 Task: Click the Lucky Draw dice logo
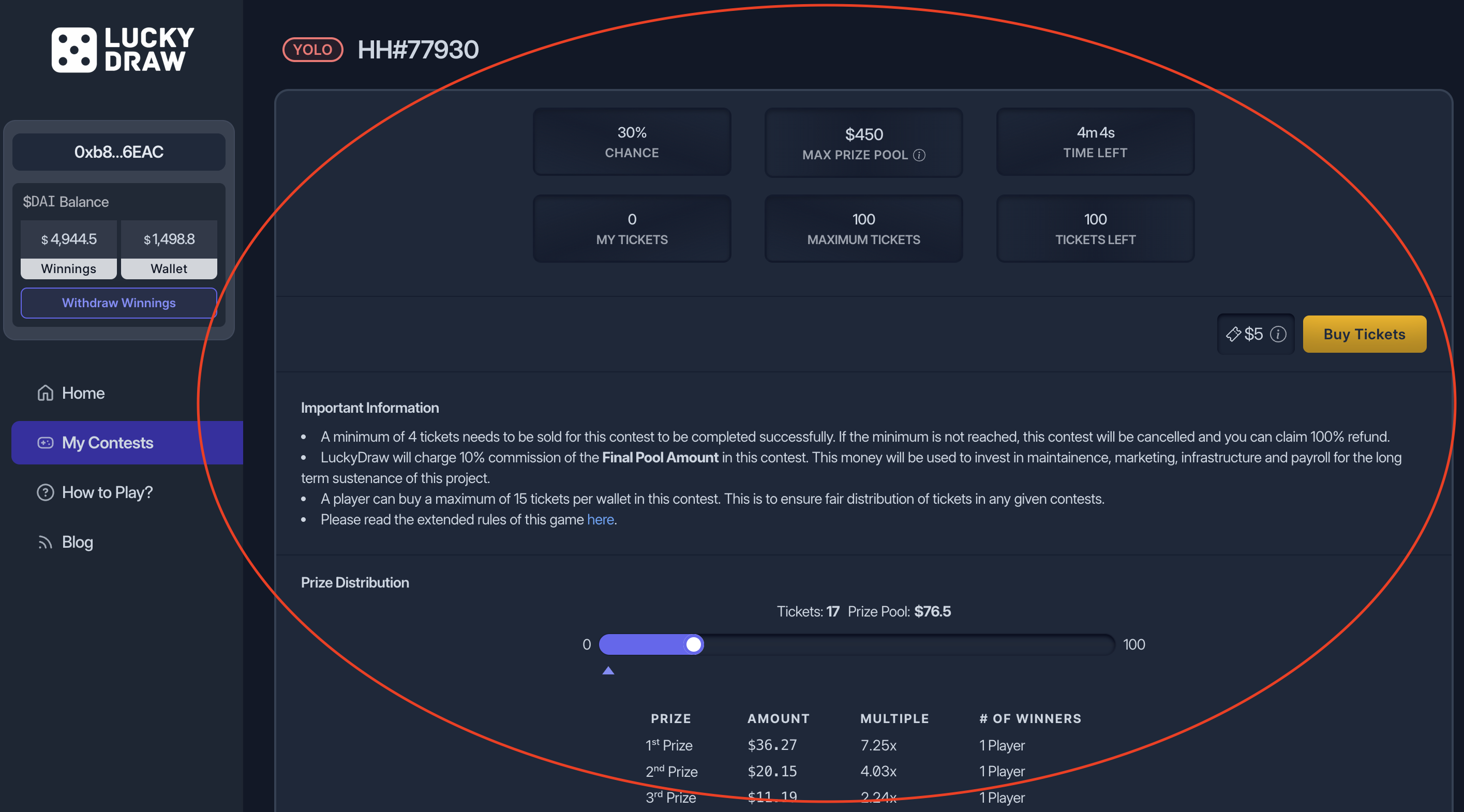pos(74,50)
